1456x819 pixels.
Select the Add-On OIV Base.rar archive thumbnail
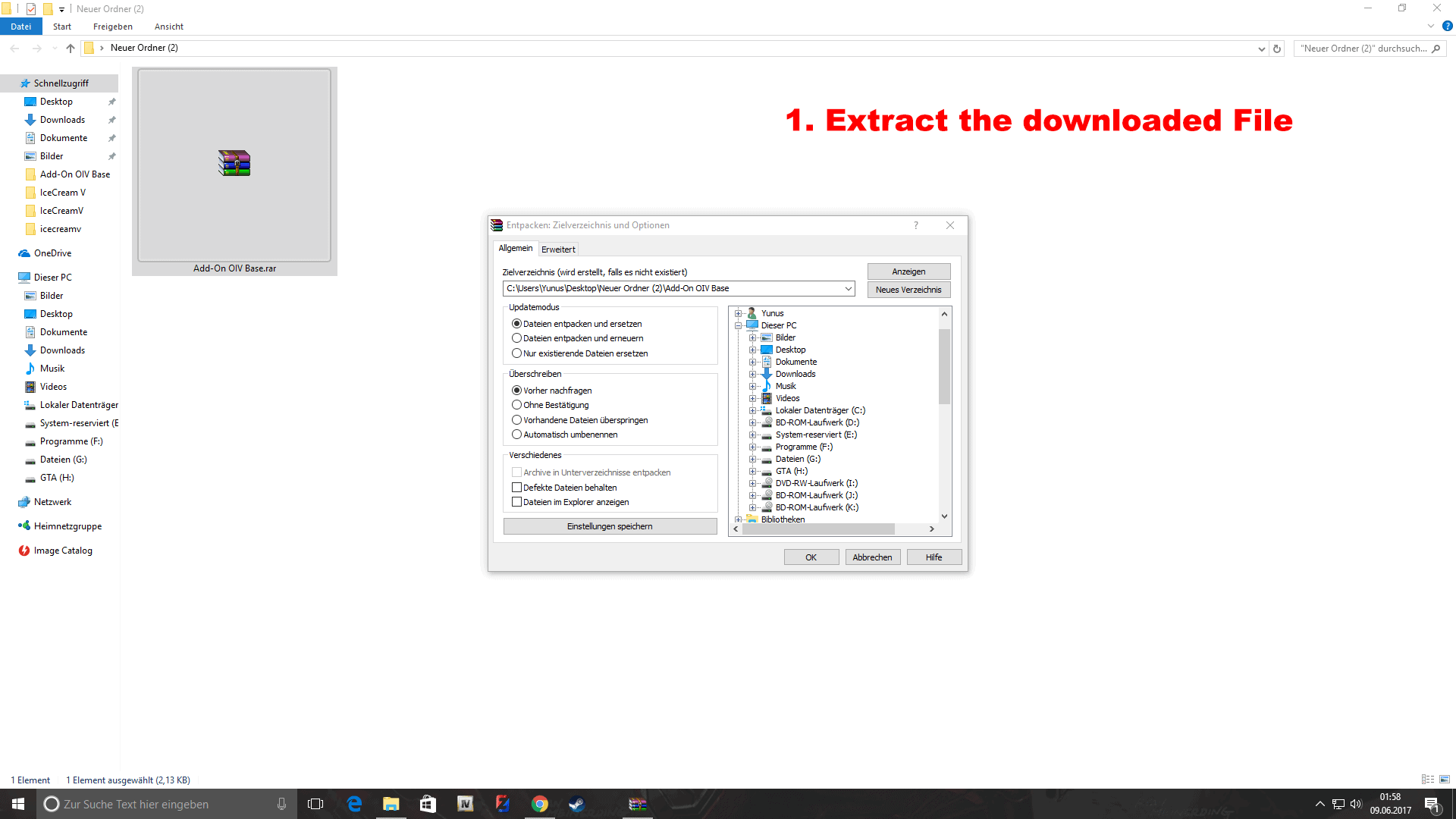click(x=234, y=171)
